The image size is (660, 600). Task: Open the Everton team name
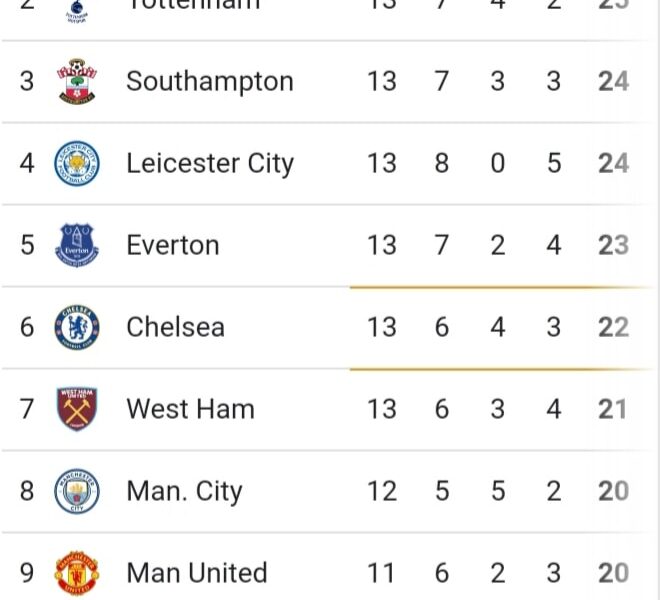click(x=173, y=245)
